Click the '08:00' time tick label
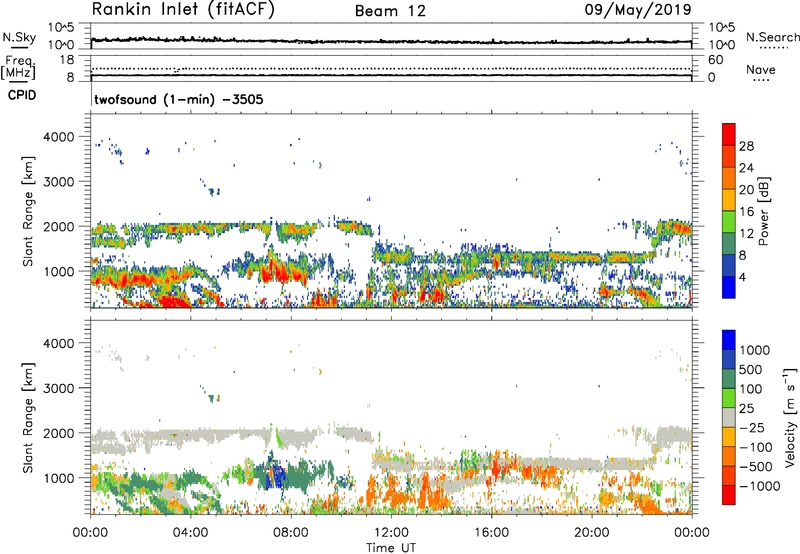The height and width of the screenshot is (554, 800). click(x=291, y=533)
